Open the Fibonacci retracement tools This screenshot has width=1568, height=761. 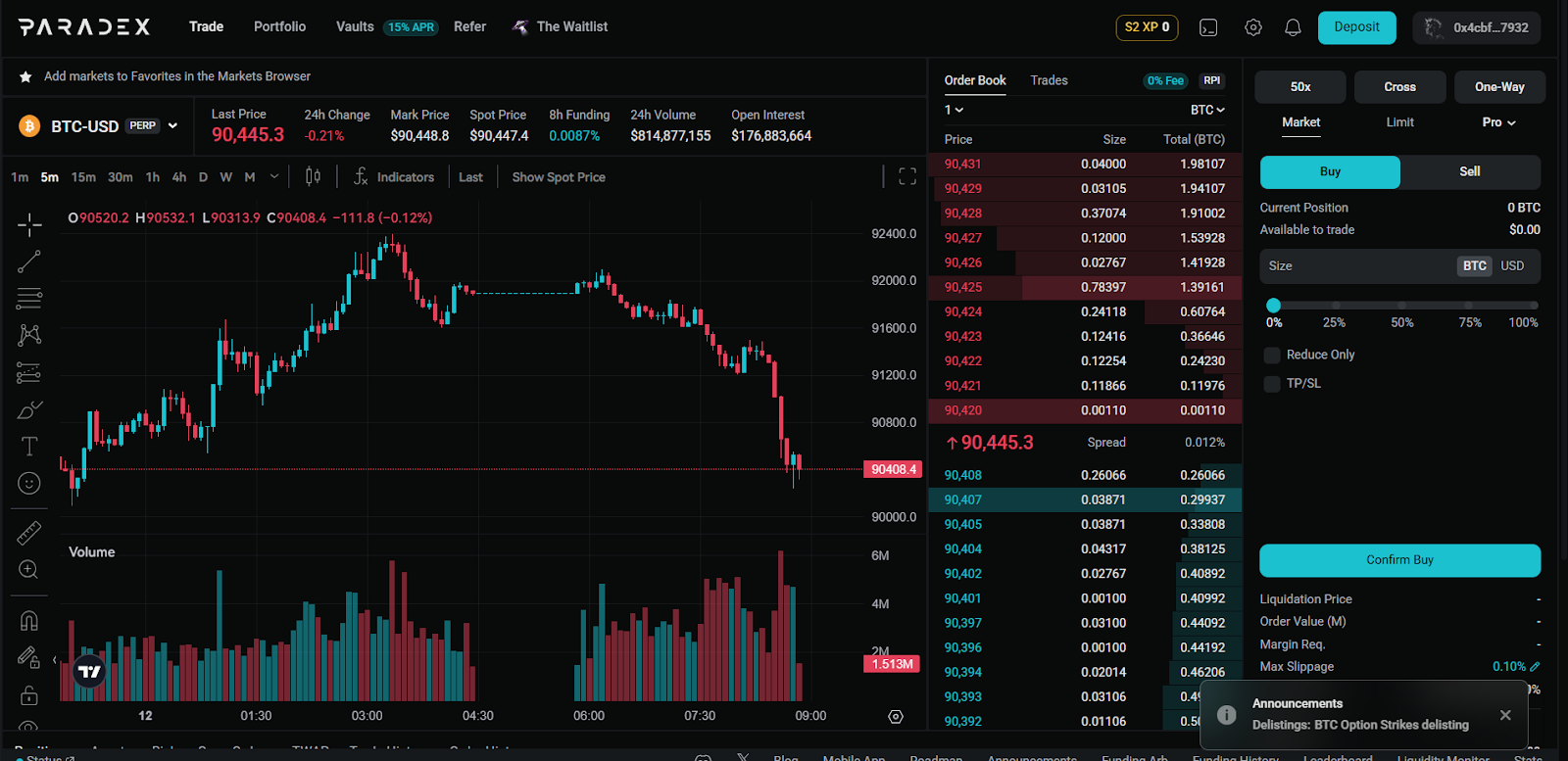(29, 299)
